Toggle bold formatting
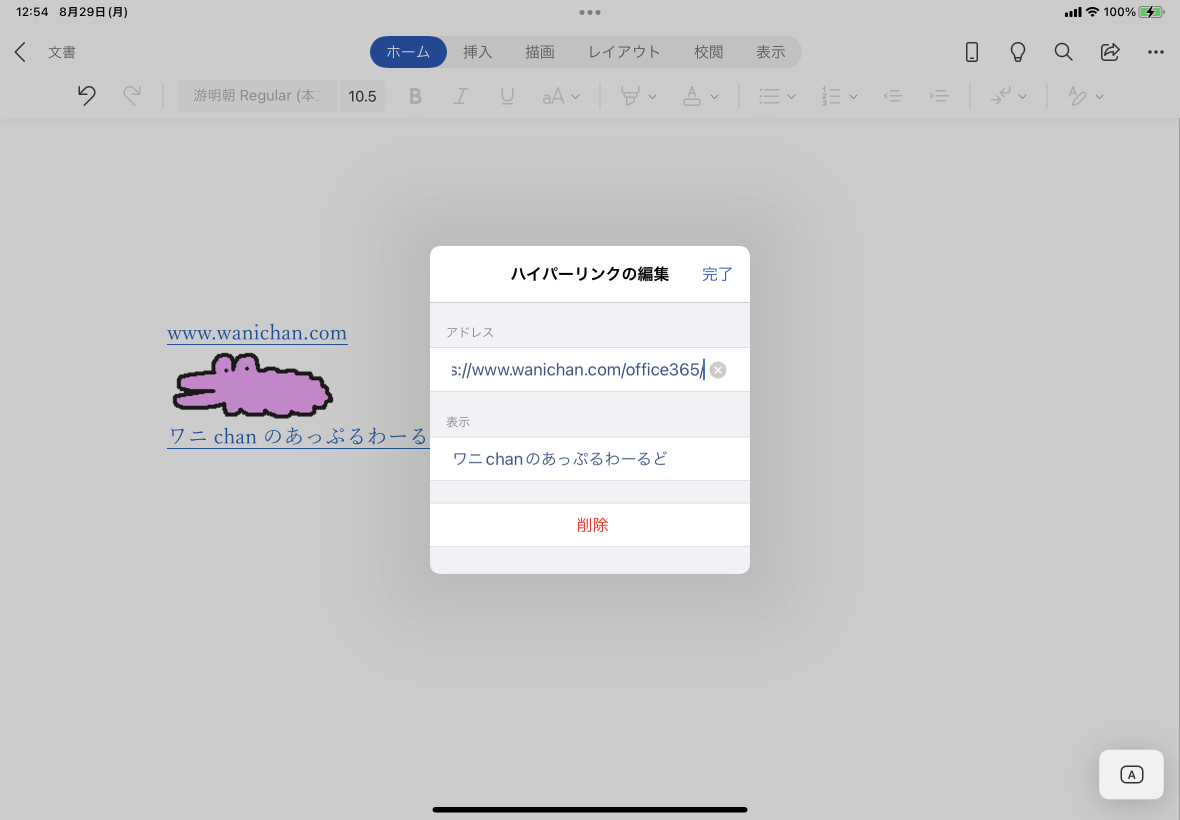This screenshot has height=820, width=1180. pyautogui.click(x=415, y=96)
